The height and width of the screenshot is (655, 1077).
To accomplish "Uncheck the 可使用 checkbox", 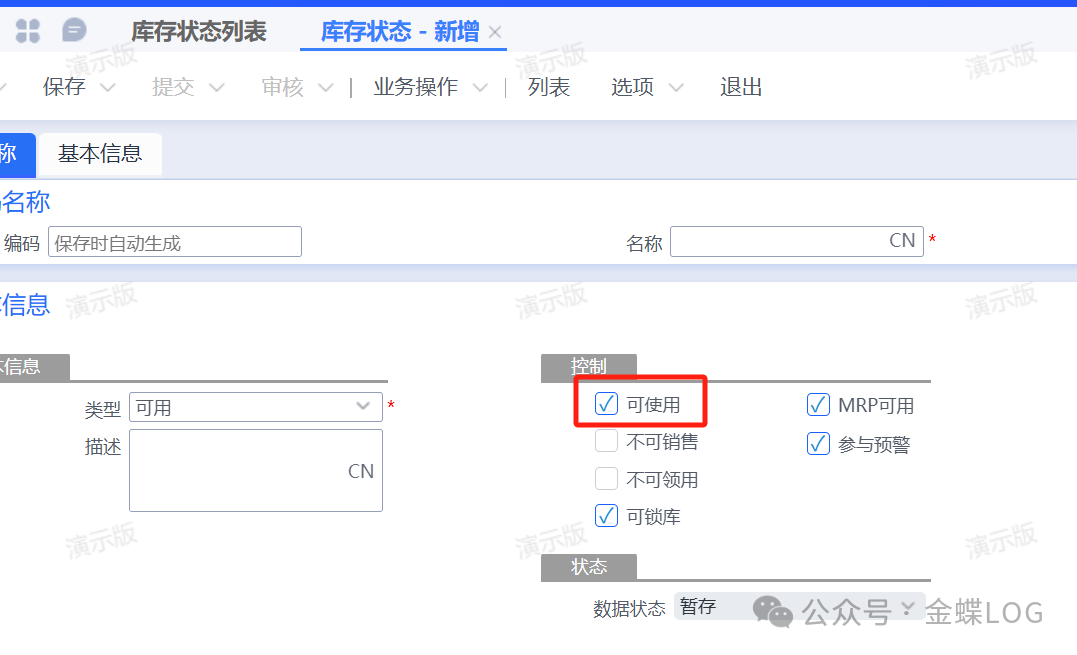I will click(606, 404).
